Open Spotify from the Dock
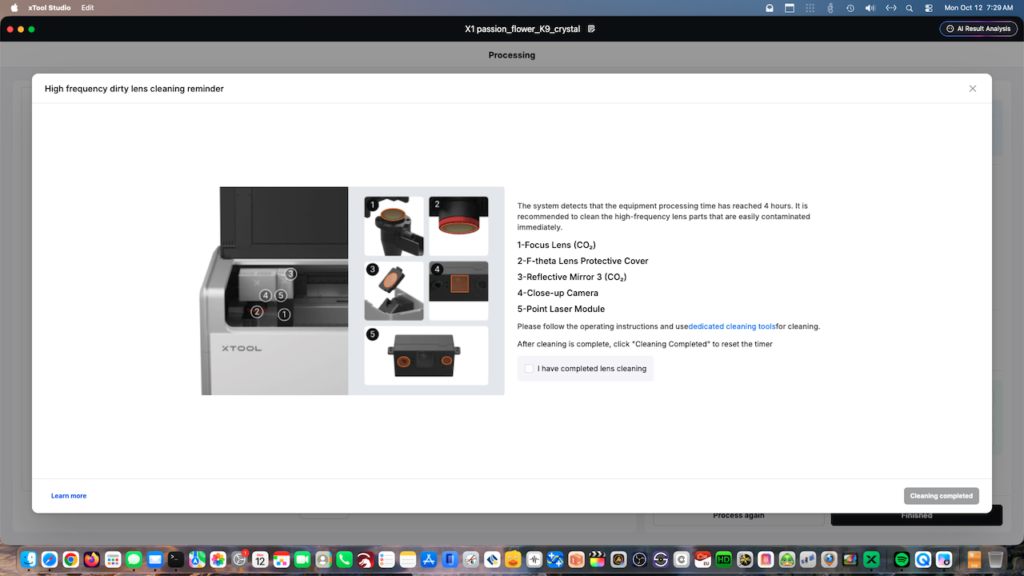The height and width of the screenshot is (576, 1024). [902, 560]
